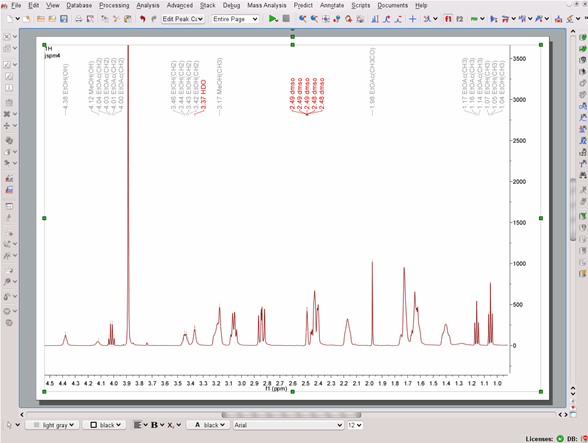588x443 pixels.
Task: Open the green marker tool dropdown arrow
Action: (x=482, y=19)
